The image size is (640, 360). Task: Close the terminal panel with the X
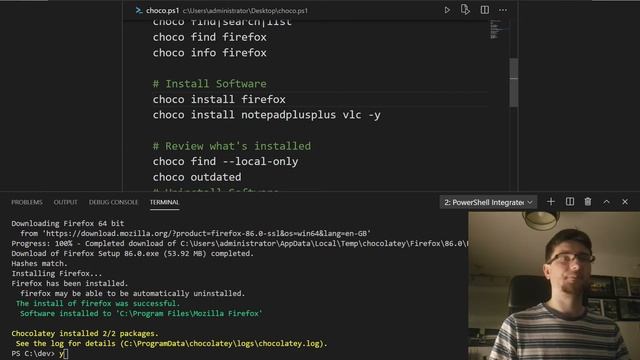[x=625, y=202]
